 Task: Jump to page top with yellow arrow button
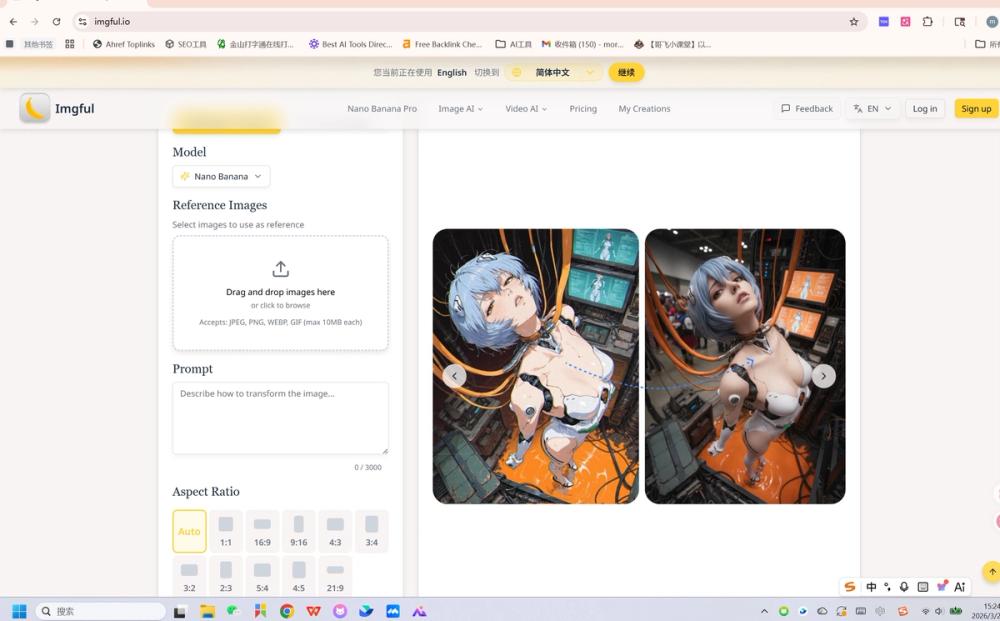991,571
